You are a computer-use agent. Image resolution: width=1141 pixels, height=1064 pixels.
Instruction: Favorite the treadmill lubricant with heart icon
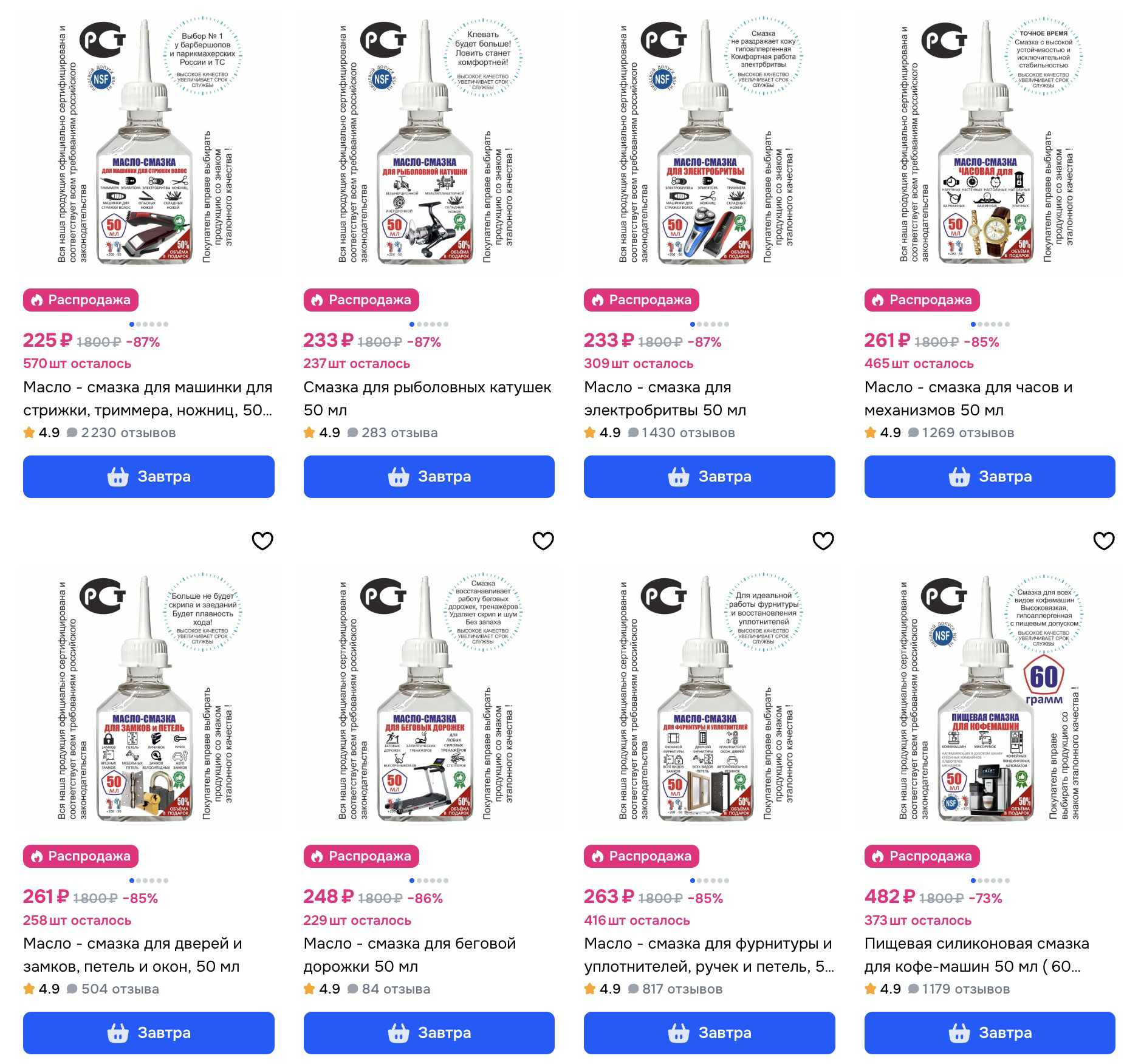(543, 541)
